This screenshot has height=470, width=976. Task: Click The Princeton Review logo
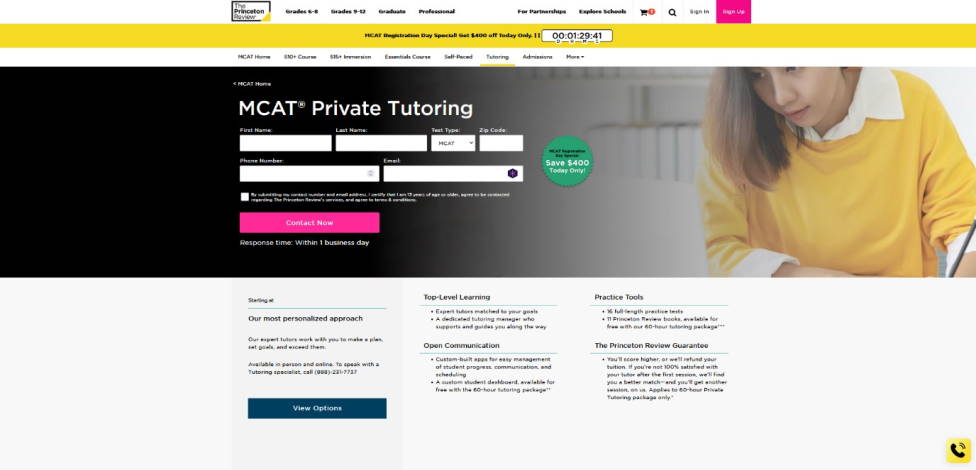(x=251, y=11)
